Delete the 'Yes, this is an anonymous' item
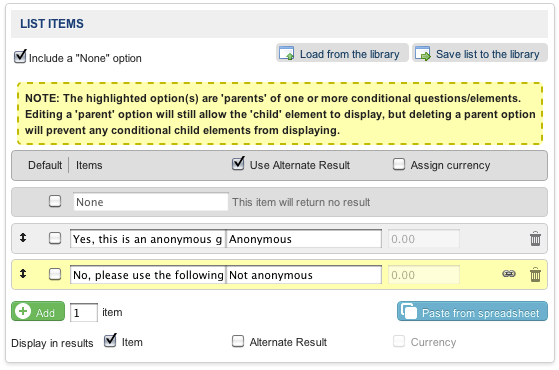 pos(535,238)
